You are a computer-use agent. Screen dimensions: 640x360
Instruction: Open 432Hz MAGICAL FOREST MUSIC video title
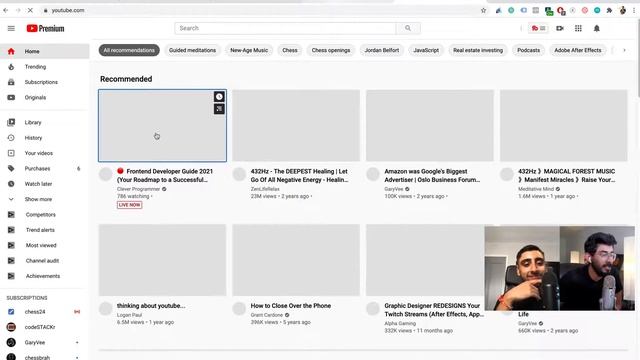coord(567,176)
